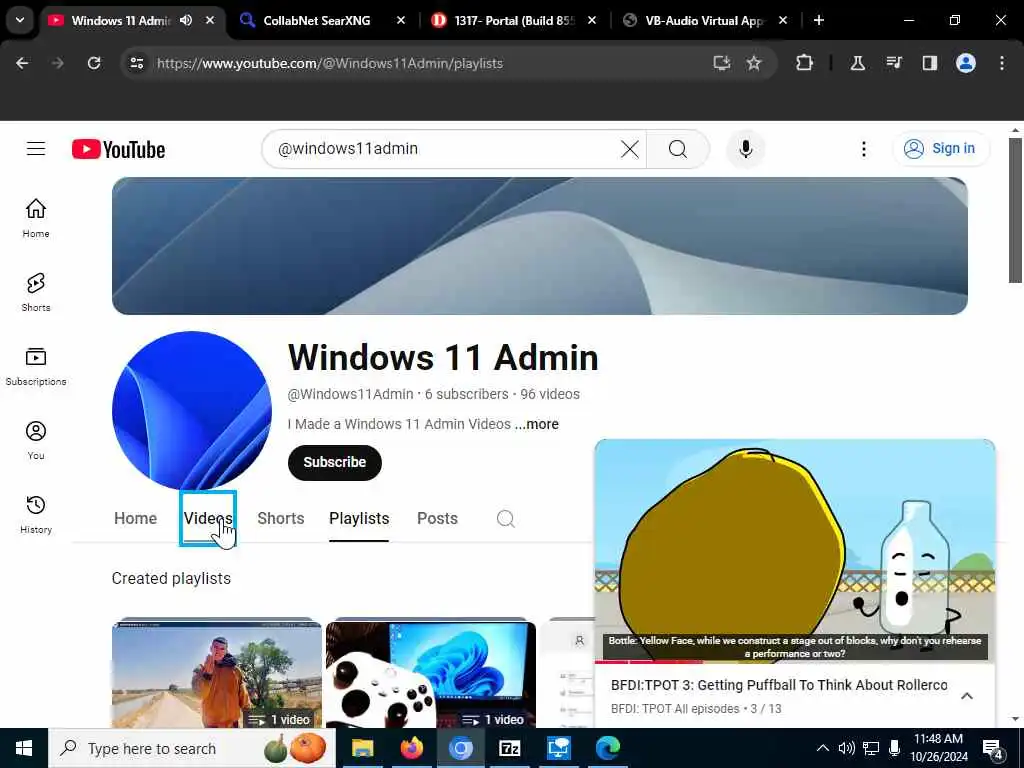Open Subscriptions in the left sidebar
Image resolution: width=1024 pixels, height=768 pixels.
pos(36,366)
